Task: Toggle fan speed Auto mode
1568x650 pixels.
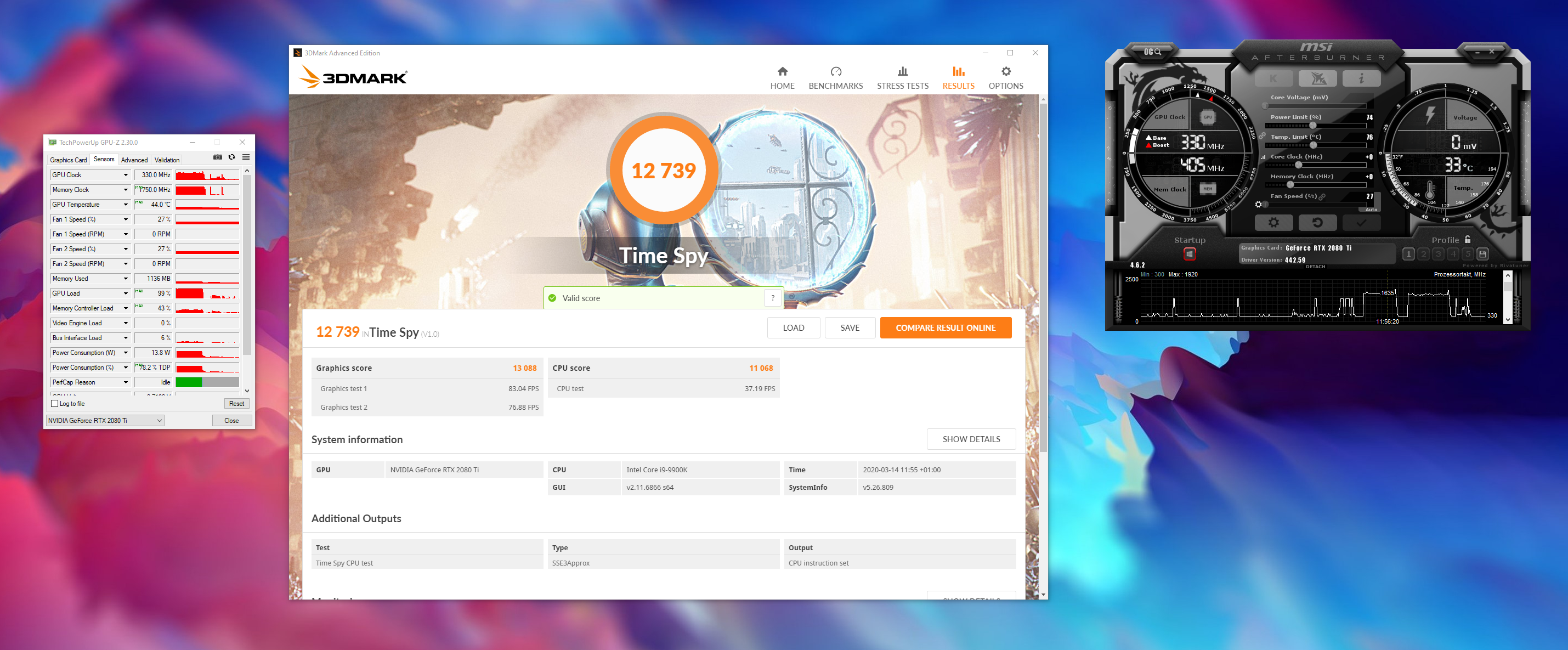Action: pos(1371,210)
